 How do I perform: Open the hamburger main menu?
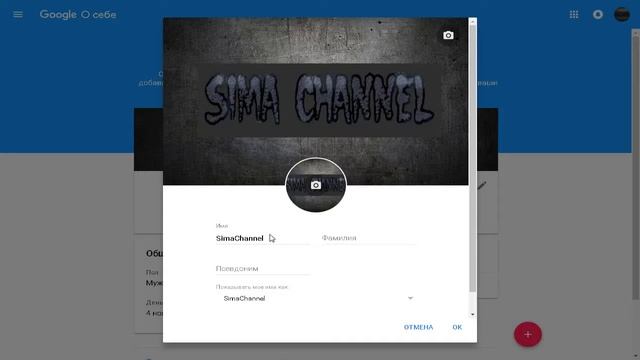18,15
